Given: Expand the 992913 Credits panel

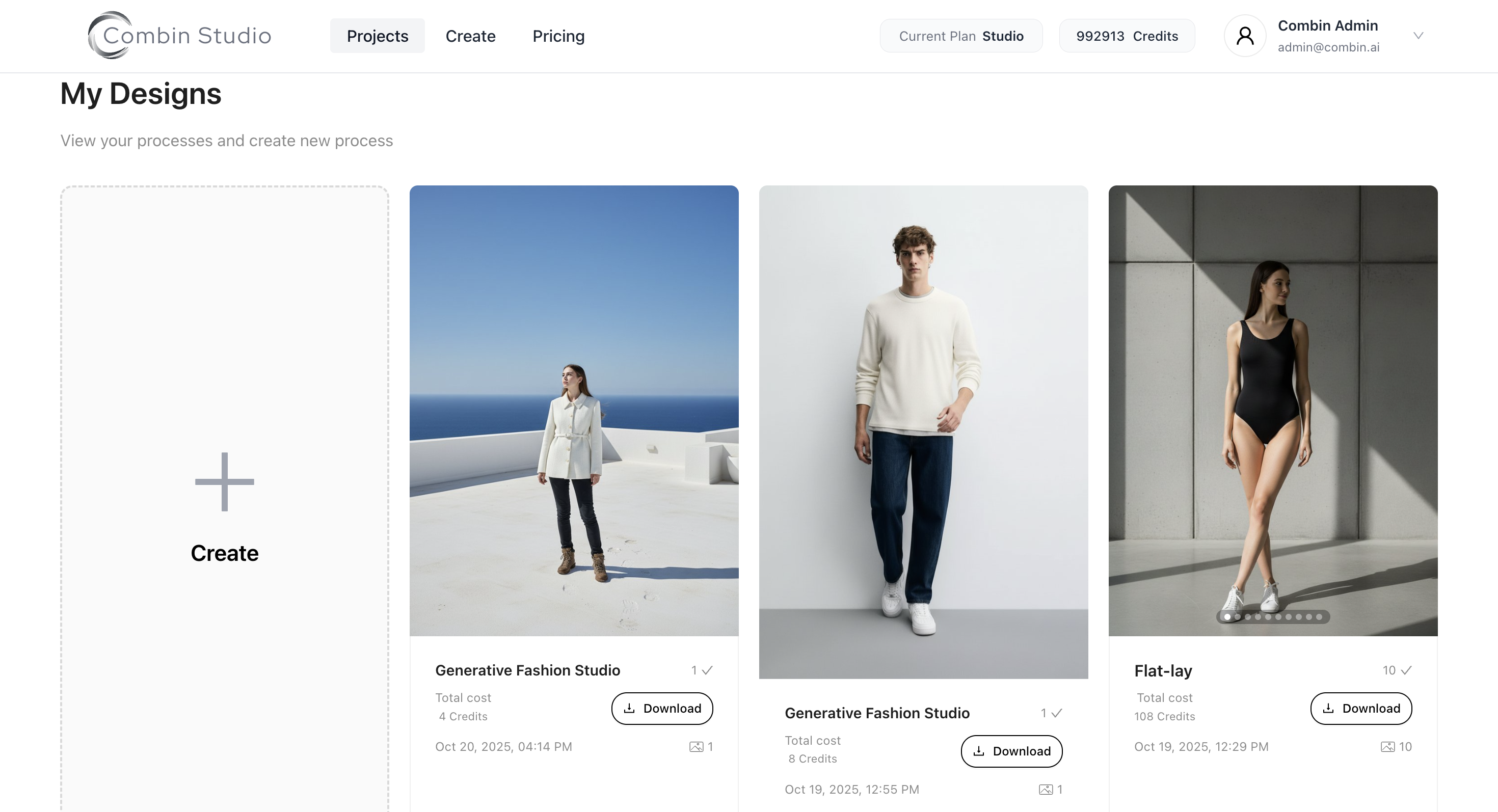Looking at the screenshot, I should (x=1127, y=36).
